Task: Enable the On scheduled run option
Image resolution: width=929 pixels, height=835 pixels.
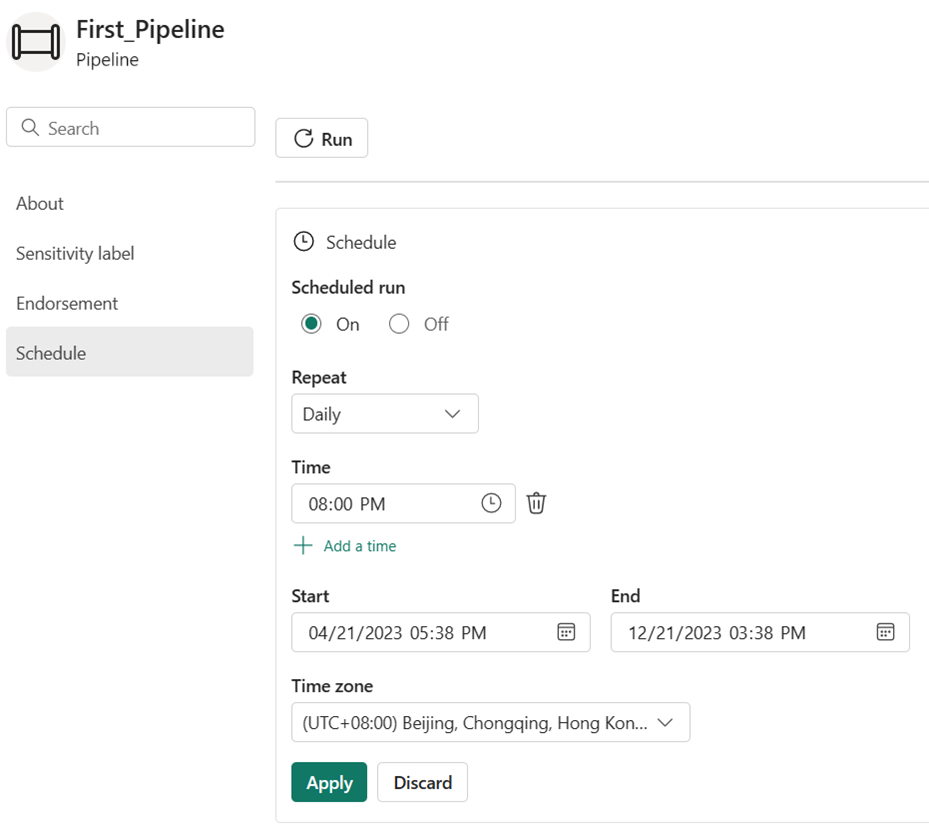Action: click(x=313, y=323)
